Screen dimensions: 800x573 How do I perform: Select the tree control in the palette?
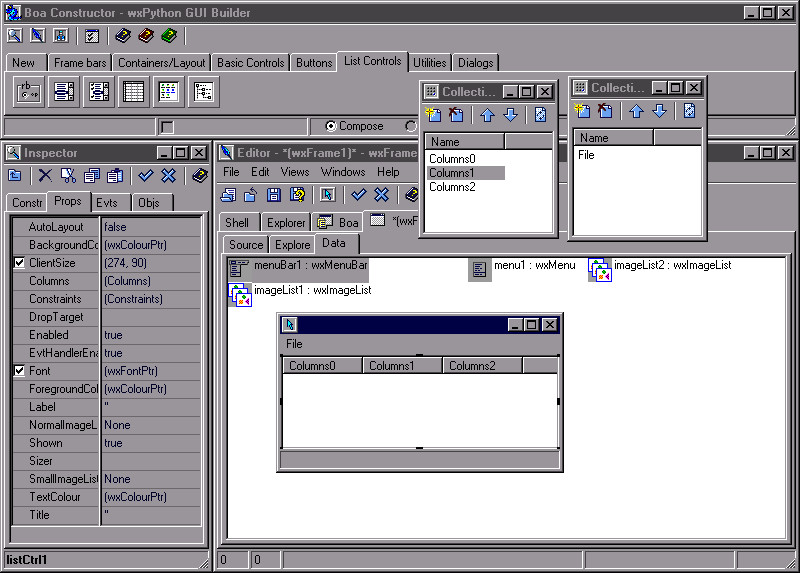pos(204,92)
